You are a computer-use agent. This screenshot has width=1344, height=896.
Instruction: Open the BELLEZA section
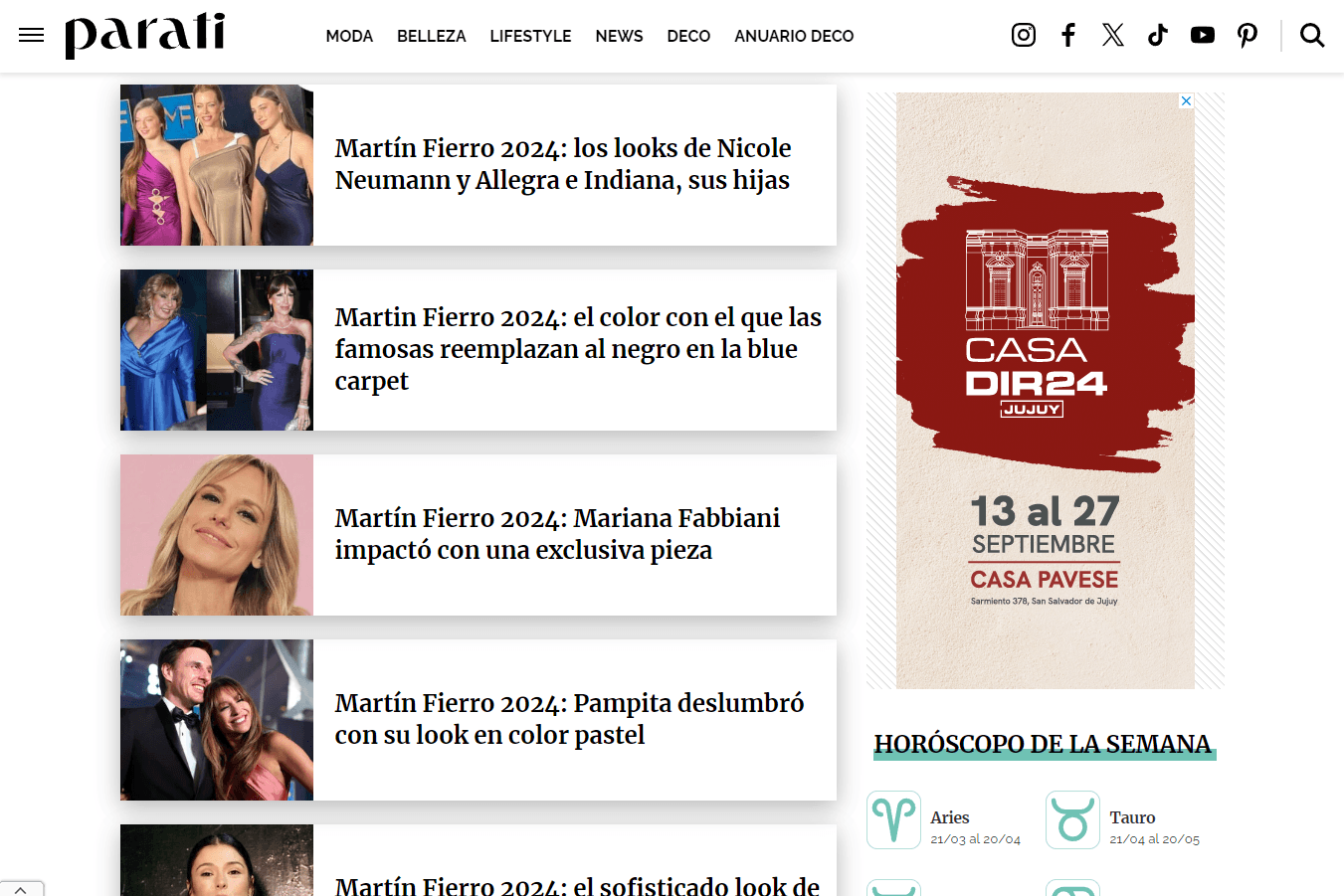click(x=431, y=36)
